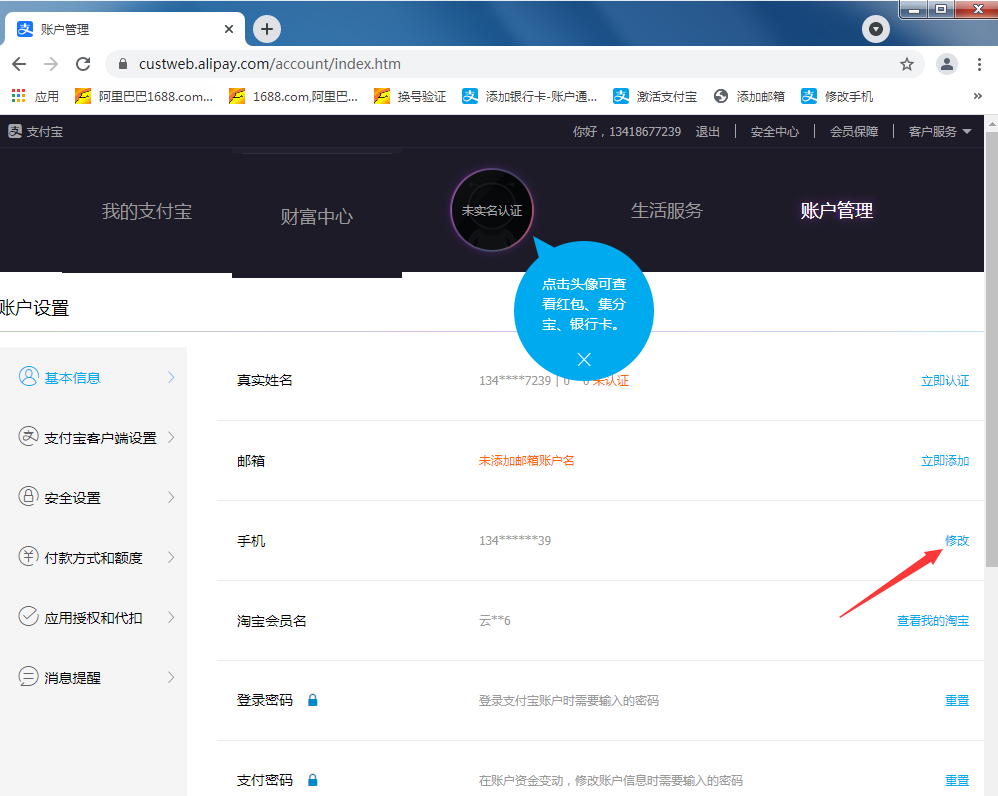Select 安全设置 in sidebar
998x796 pixels.
73,498
